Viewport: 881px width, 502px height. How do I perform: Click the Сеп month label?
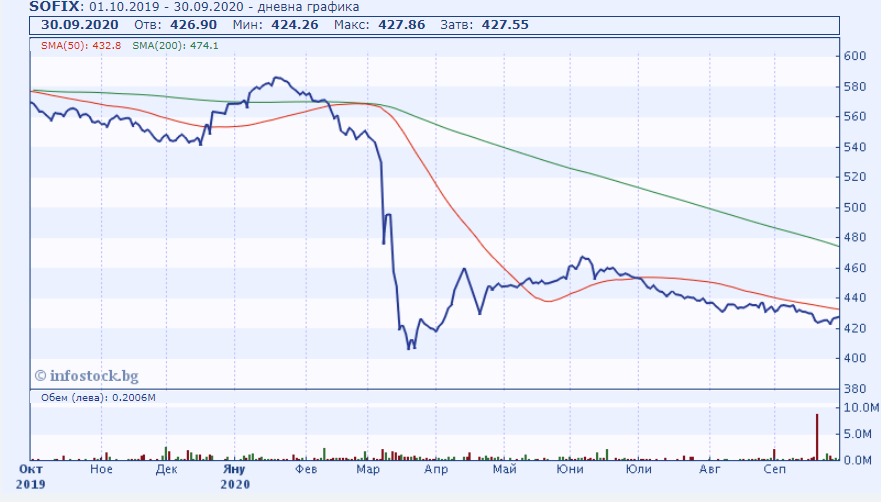point(775,469)
